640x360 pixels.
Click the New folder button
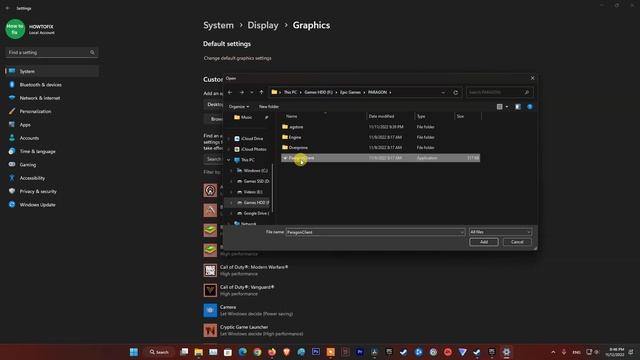(269, 107)
